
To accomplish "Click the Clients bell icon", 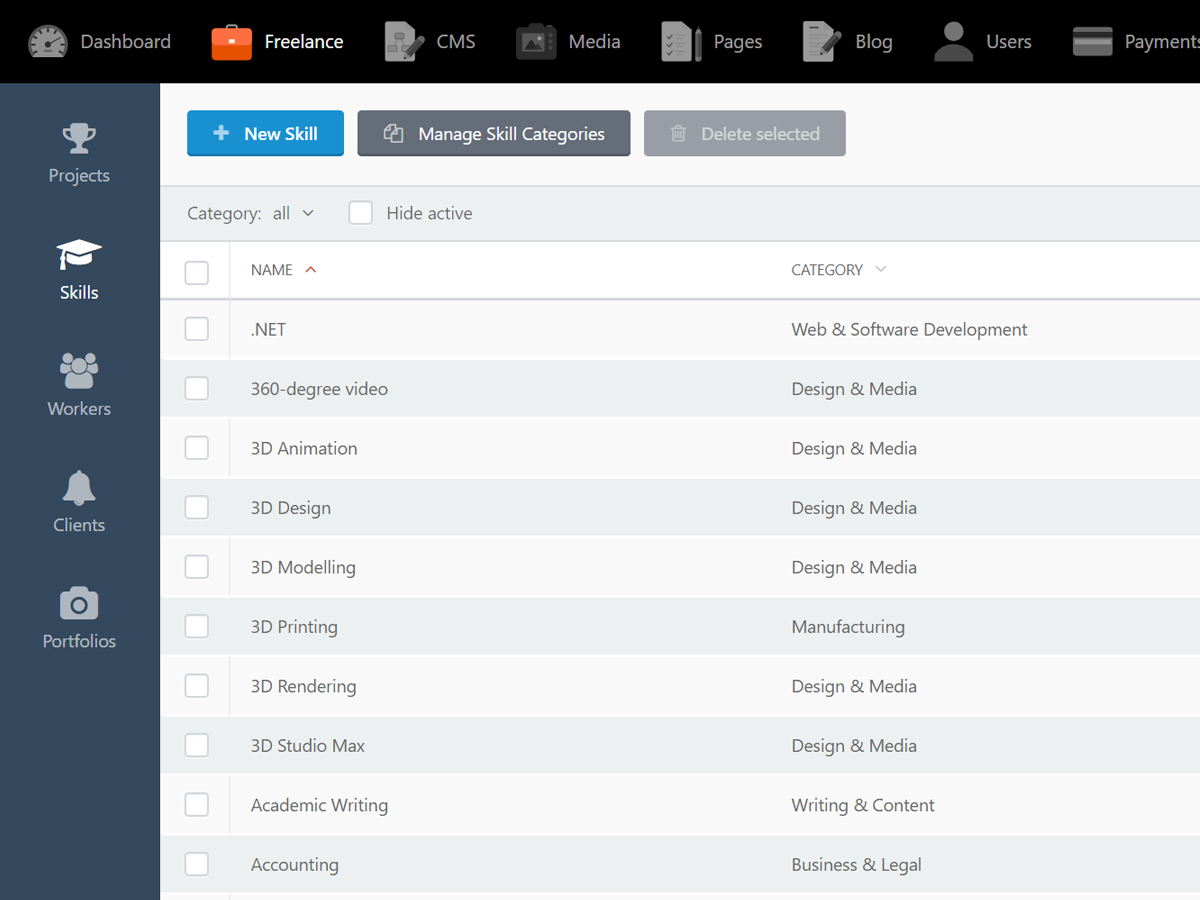I will (x=79, y=487).
